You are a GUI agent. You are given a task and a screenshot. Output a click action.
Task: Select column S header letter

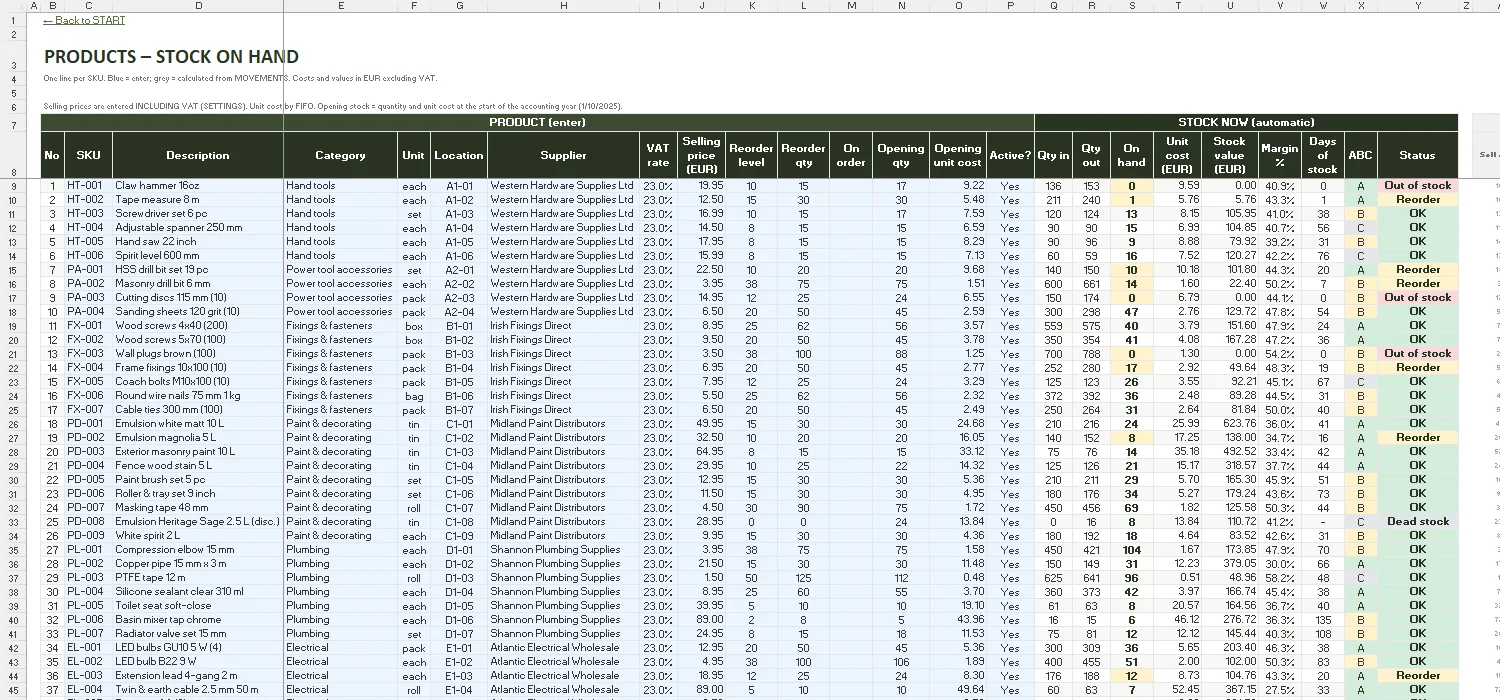(x=1131, y=6)
